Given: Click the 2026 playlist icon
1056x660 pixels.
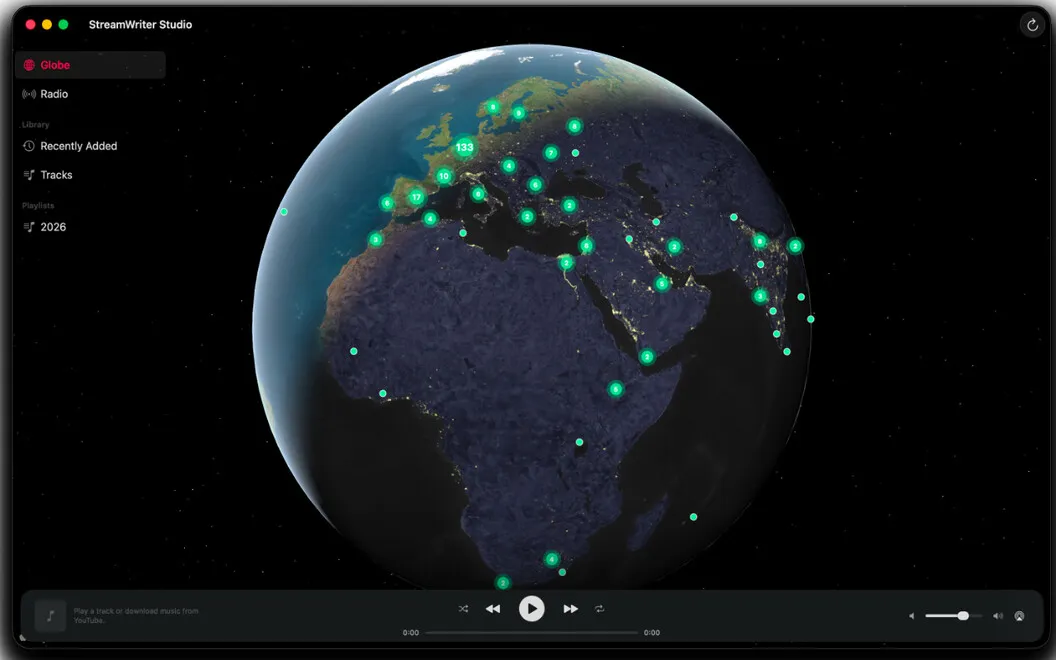Looking at the screenshot, I should pyautogui.click(x=29, y=227).
